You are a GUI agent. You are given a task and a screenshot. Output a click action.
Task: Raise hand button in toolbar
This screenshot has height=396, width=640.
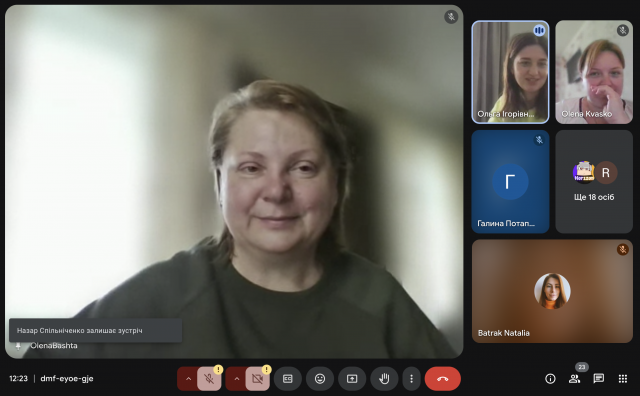point(384,379)
